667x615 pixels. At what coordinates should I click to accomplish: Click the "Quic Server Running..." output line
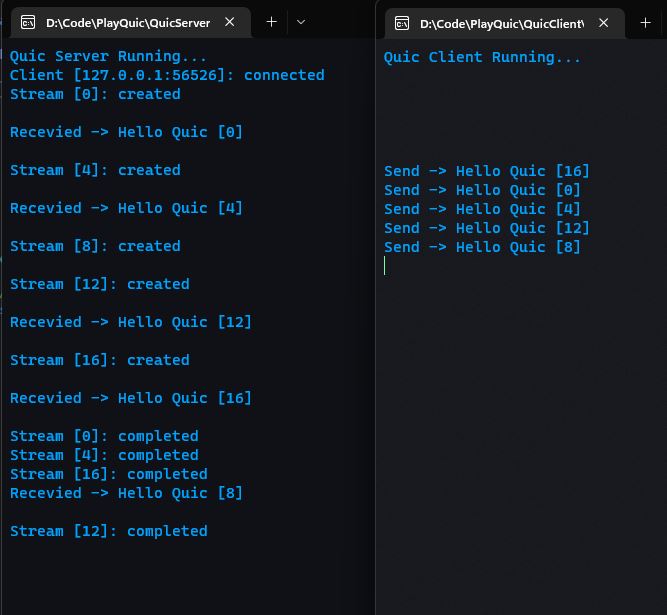[x=108, y=57]
